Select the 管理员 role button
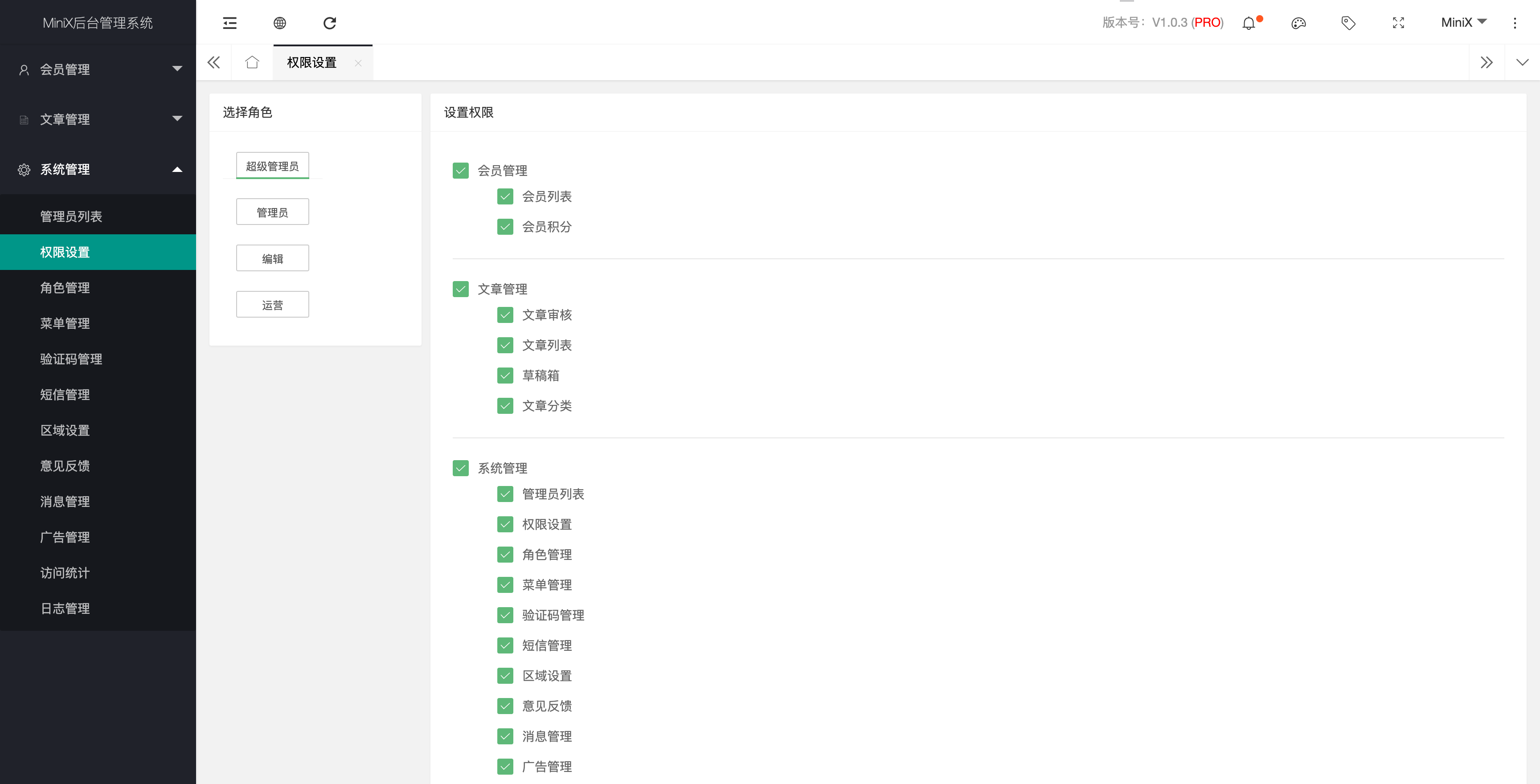The image size is (1540, 784). tap(272, 212)
